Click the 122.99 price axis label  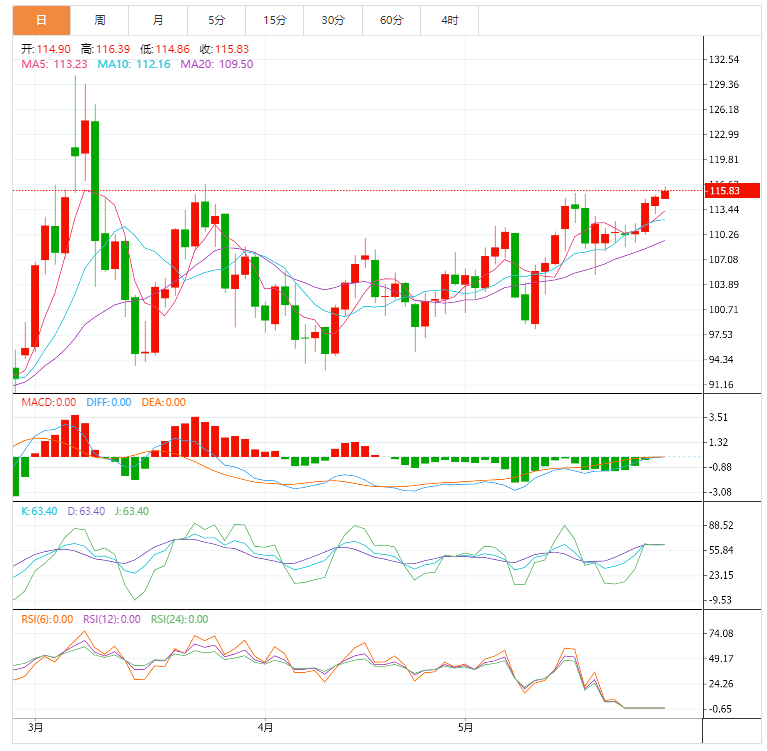(724, 135)
